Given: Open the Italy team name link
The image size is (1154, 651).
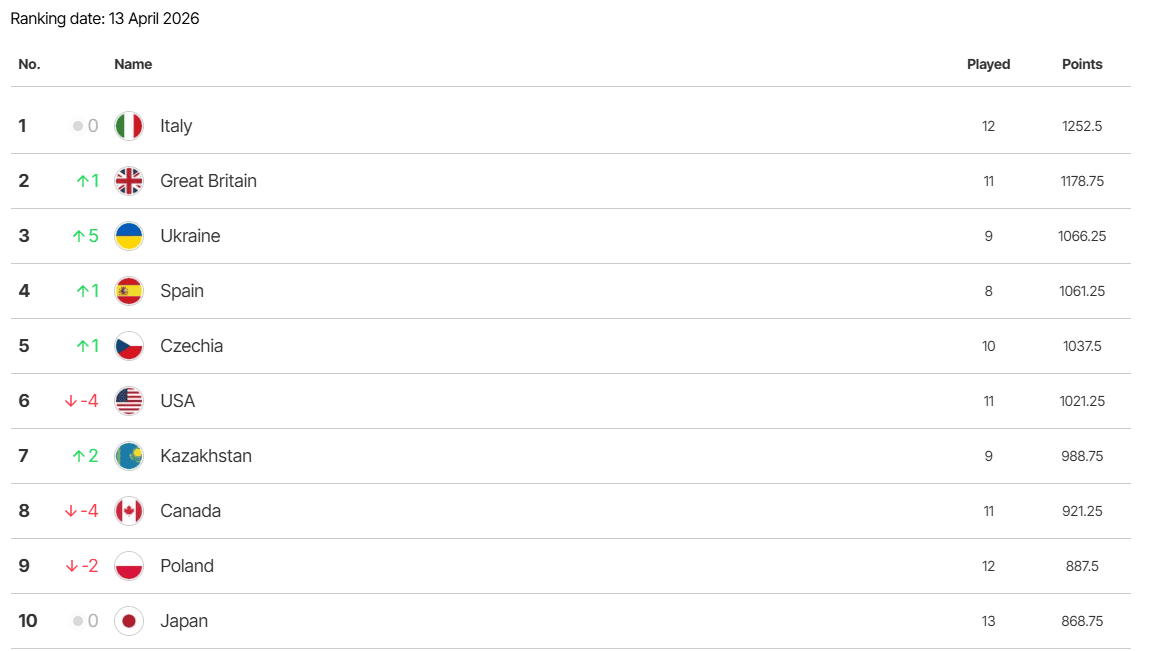Looking at the screenshot, I should [176, 126].
